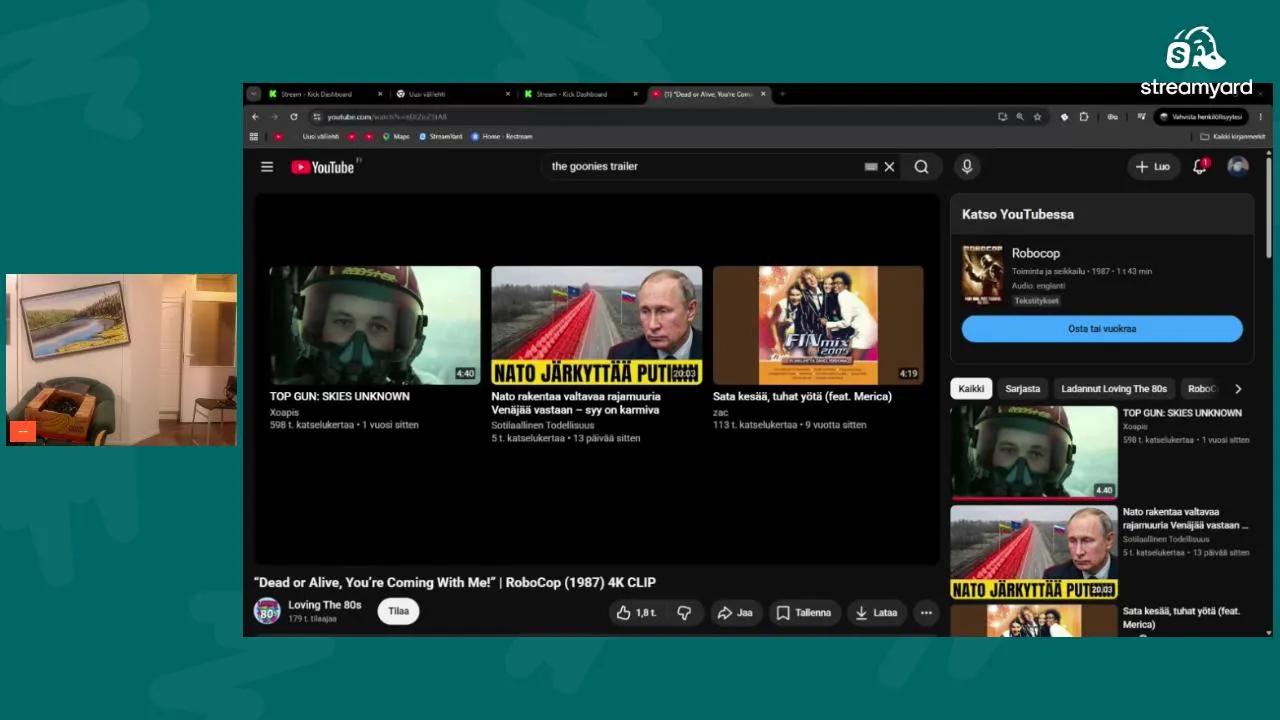Open the browser apps grid in bookmarks bar
This screenshot has height=720, width=1280.
254,137
